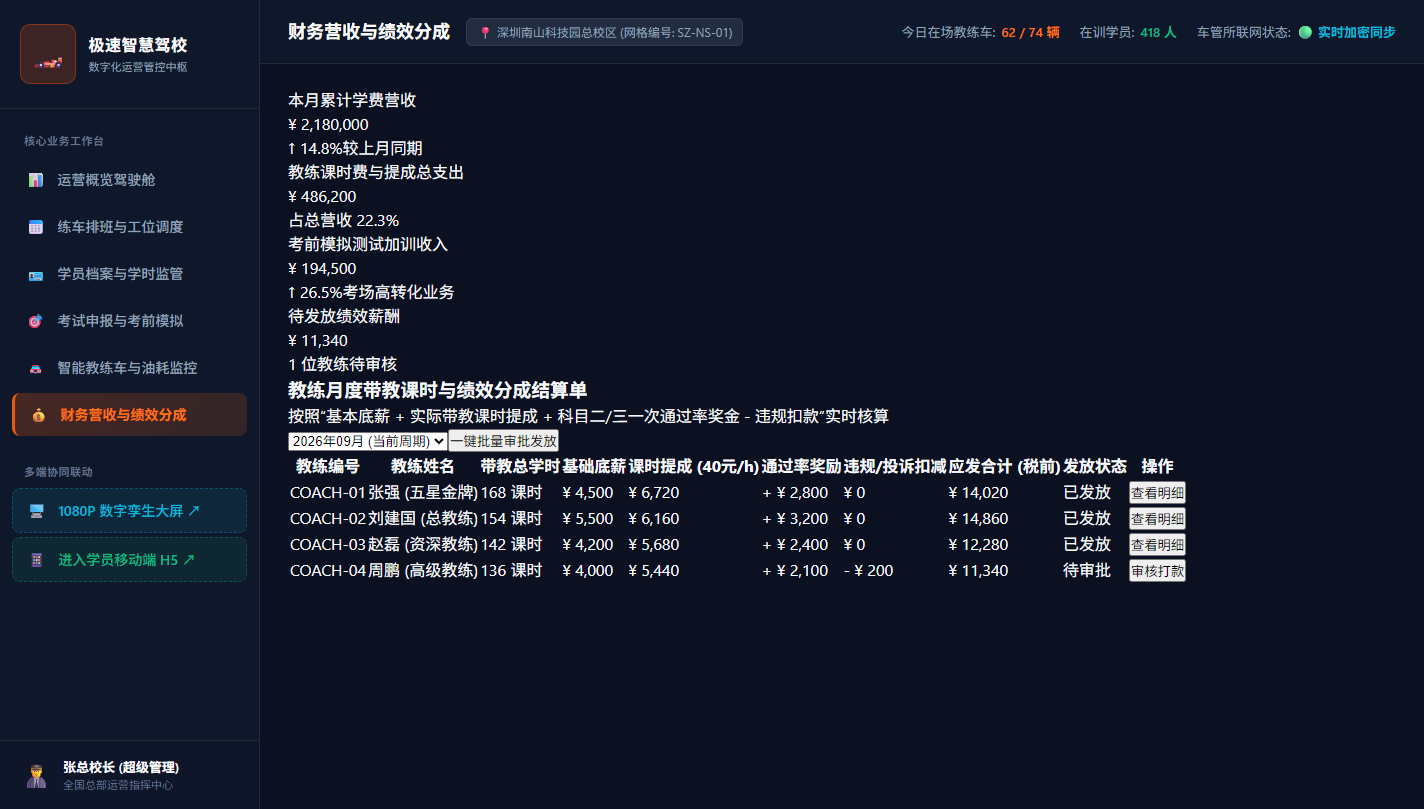Click the racing car logo icon
The height and width of the screenshot is (809, 1424).
(x=47, y=54)
